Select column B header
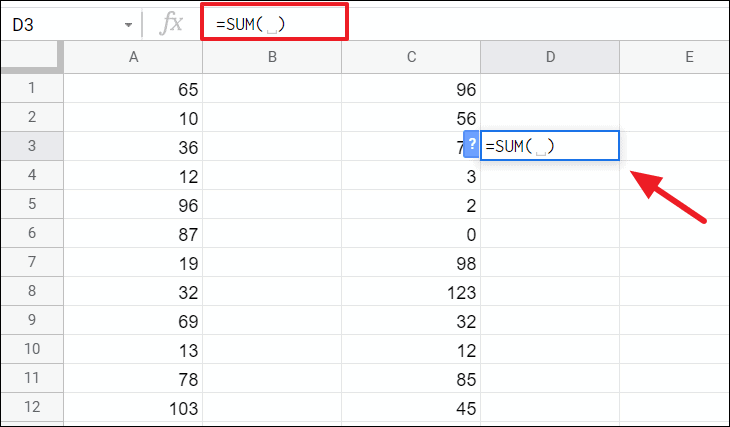This screenshot has height=427, width=730. [x=272, y=58]
